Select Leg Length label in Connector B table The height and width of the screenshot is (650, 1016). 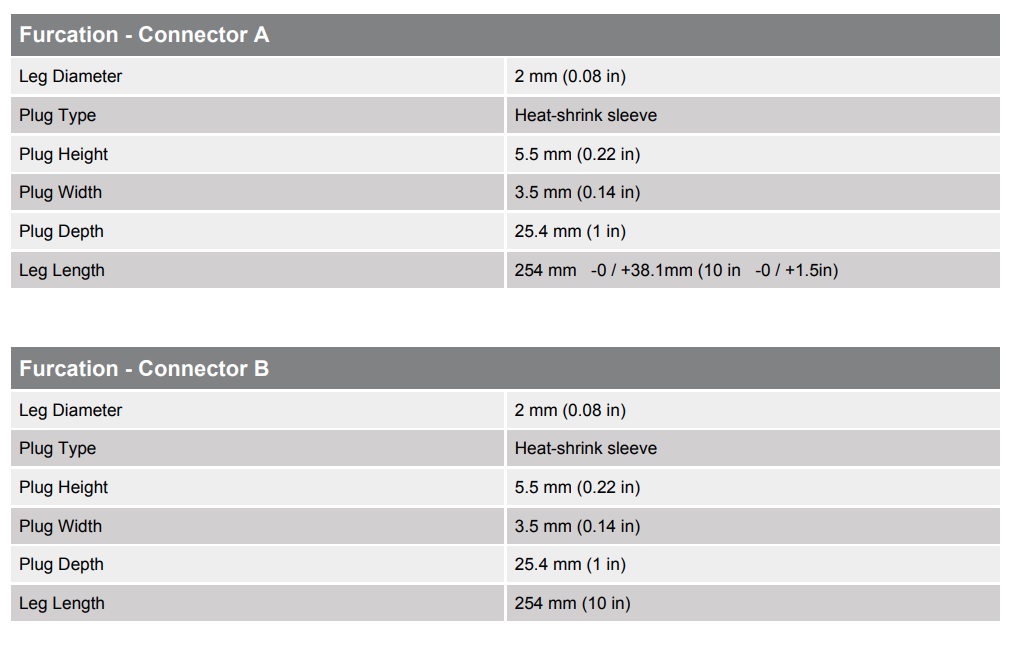(x=62, y=603)
